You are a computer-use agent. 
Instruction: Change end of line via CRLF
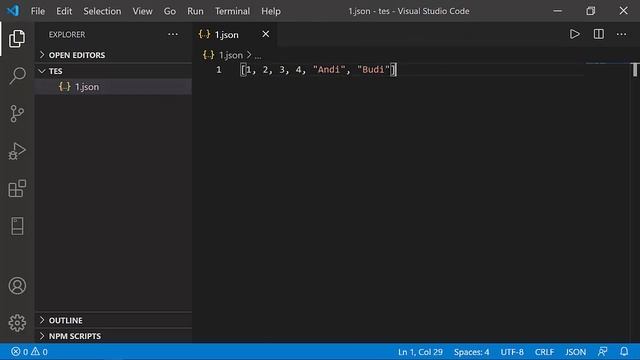544,352
